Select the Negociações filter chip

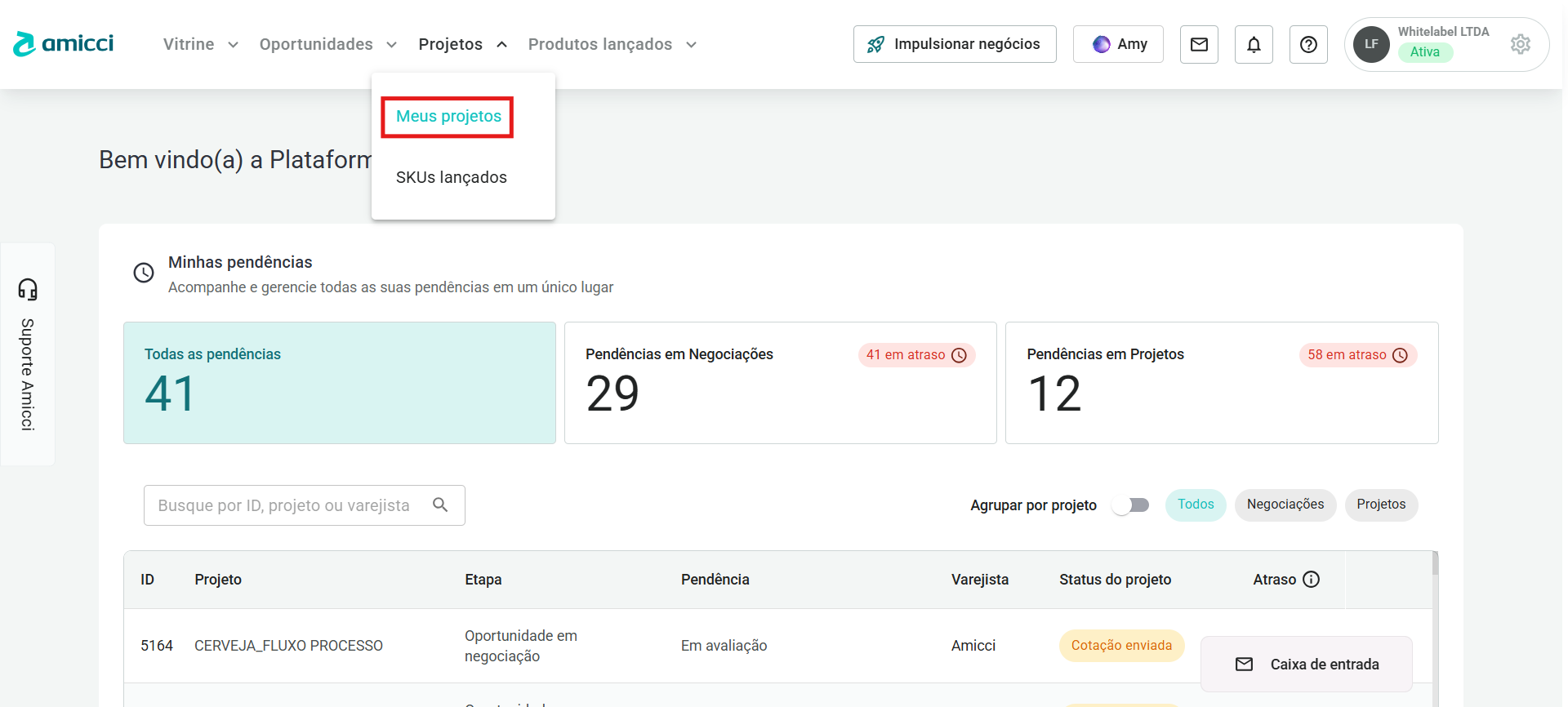[1285, 505]
